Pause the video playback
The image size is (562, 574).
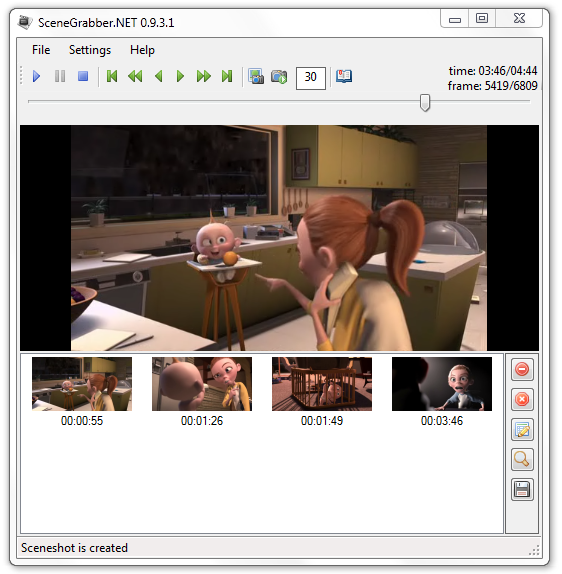pyautogui.click(x=60, y=77)
